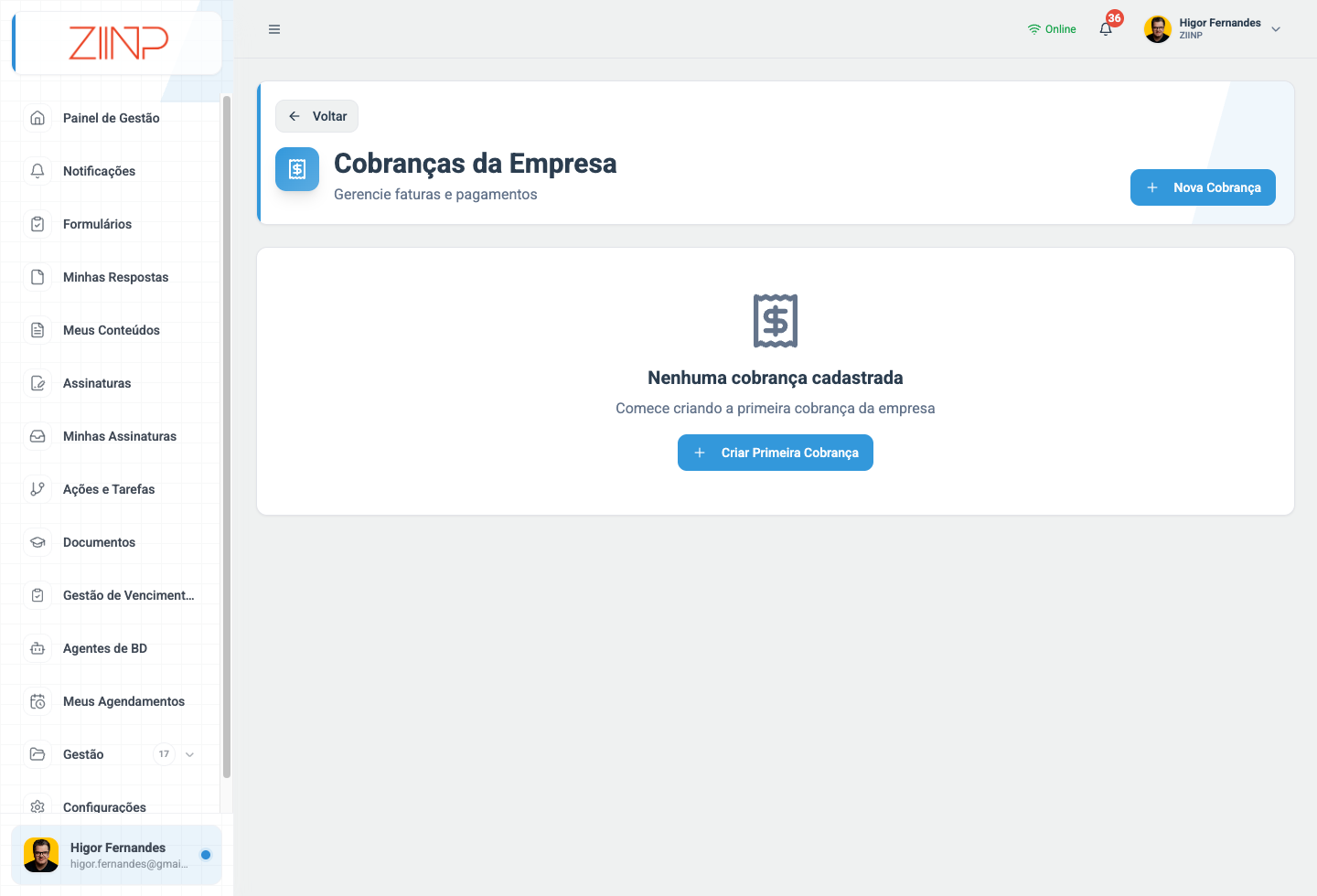1317x896 pixels.
Task: Open Higor Fernandes profile card in sidebar
Action: click(116, 855)
